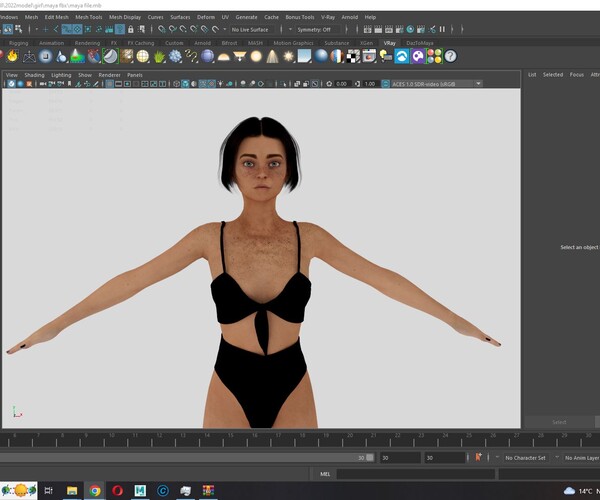
Task: Open the Mesh Tools menu
Action: 88,17
